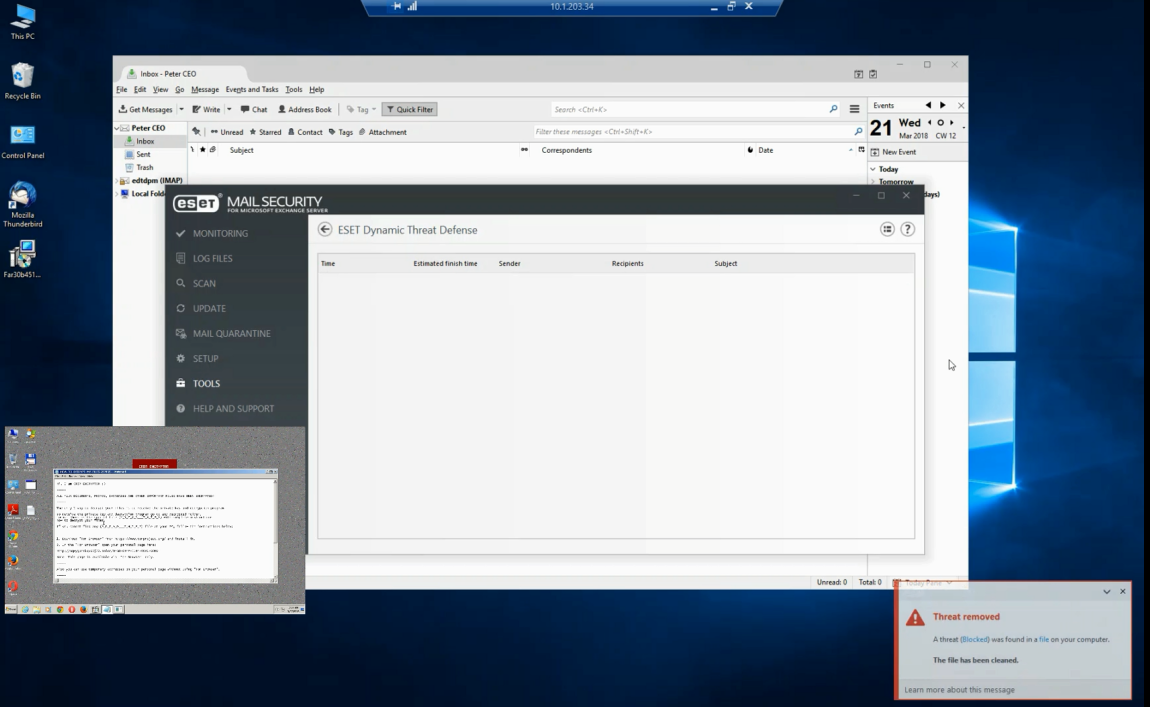The image size is (1150, 707).
Task: Select the Sent folder
Action: pos(143,154)
